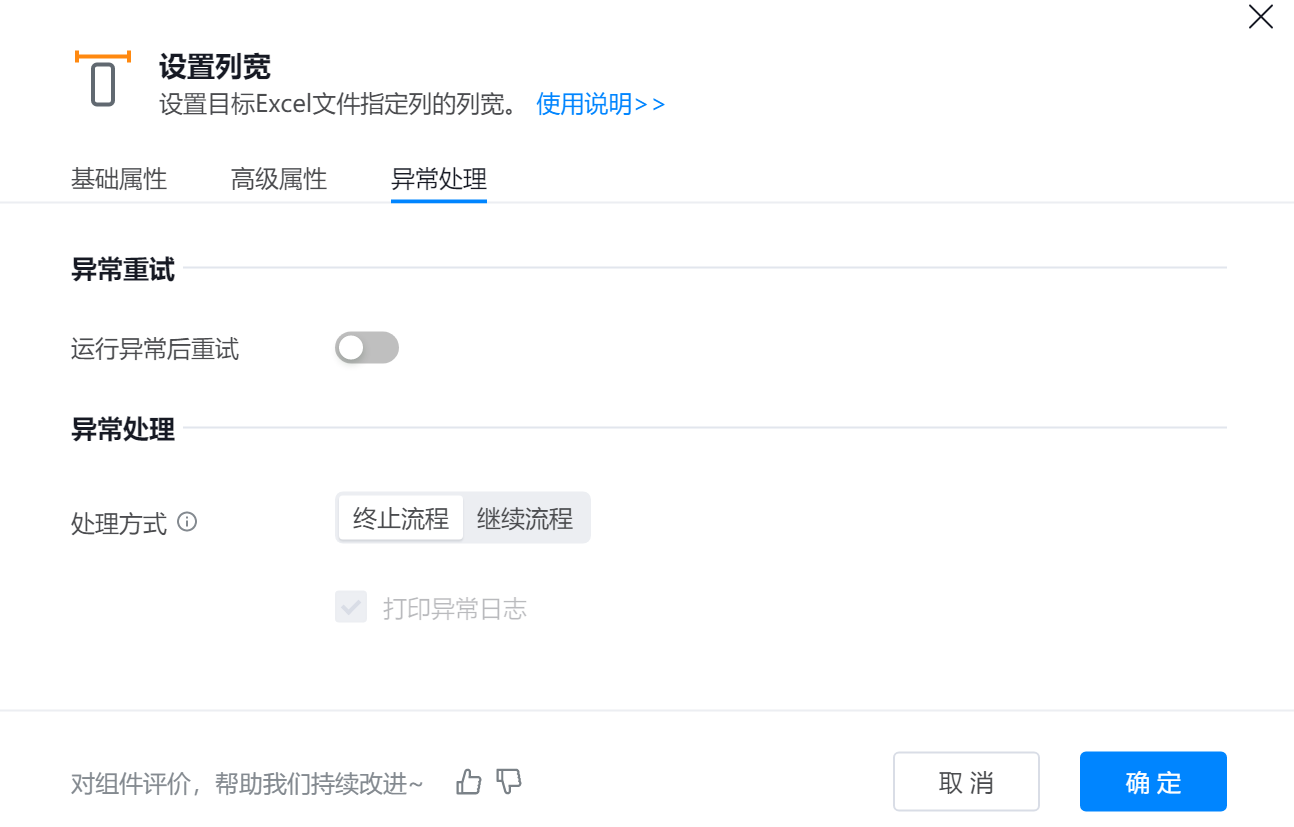Give a thumbs up rating
The image size is (1294, 827).
click(x=468, y=782)
